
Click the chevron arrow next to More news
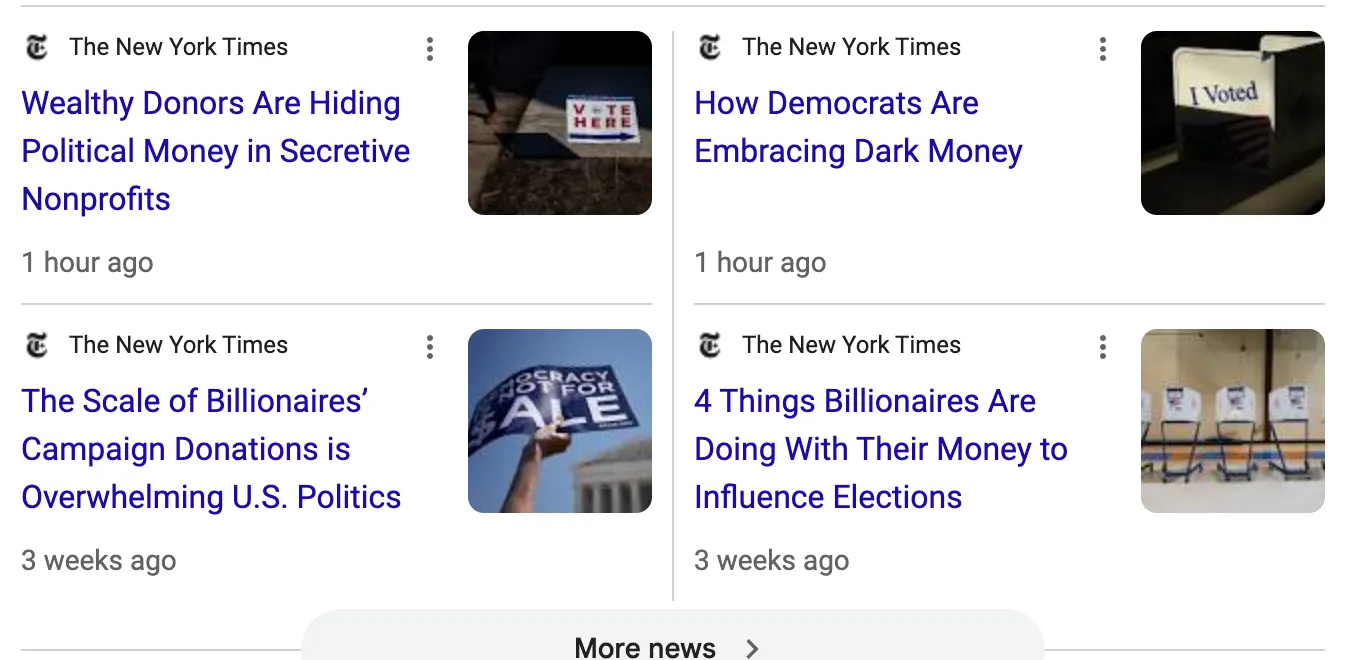click(x=753, y=648)
